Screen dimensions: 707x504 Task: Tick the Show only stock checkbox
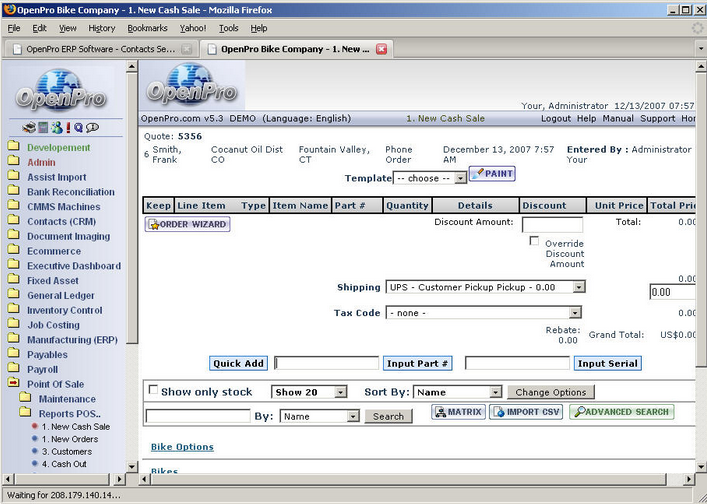pyautogui.click(x=153, y=390)
